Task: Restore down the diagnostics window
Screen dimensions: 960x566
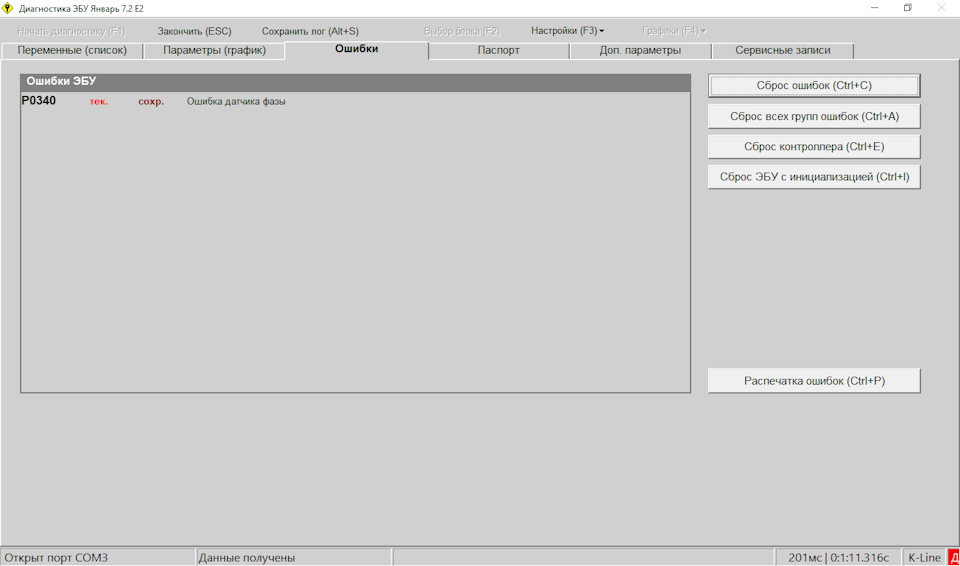Action: 908,8
